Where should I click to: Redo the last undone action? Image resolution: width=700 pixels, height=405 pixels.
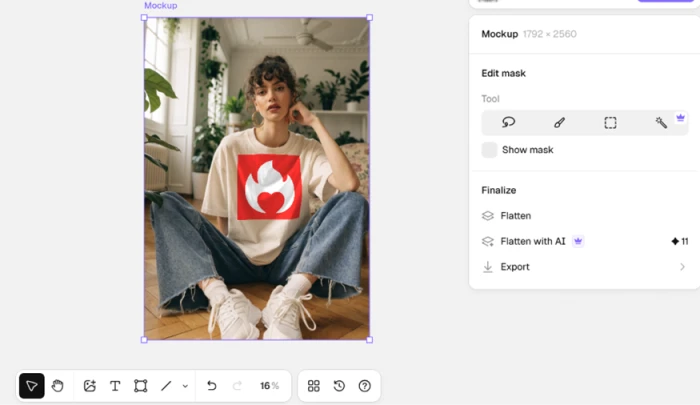[x=237, y=386]
